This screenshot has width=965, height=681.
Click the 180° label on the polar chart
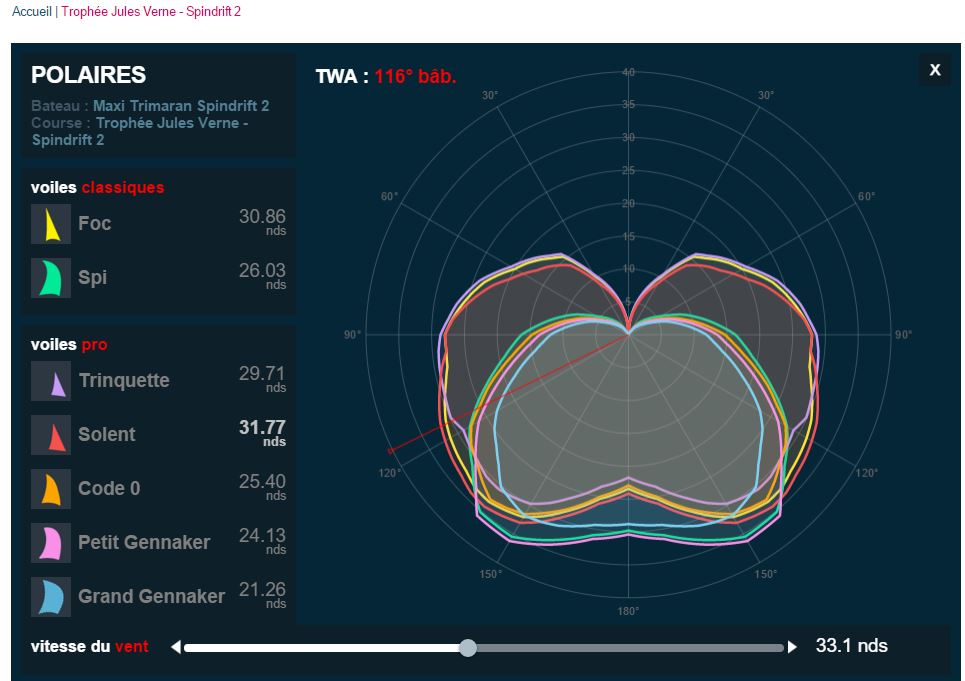point(628,611)
